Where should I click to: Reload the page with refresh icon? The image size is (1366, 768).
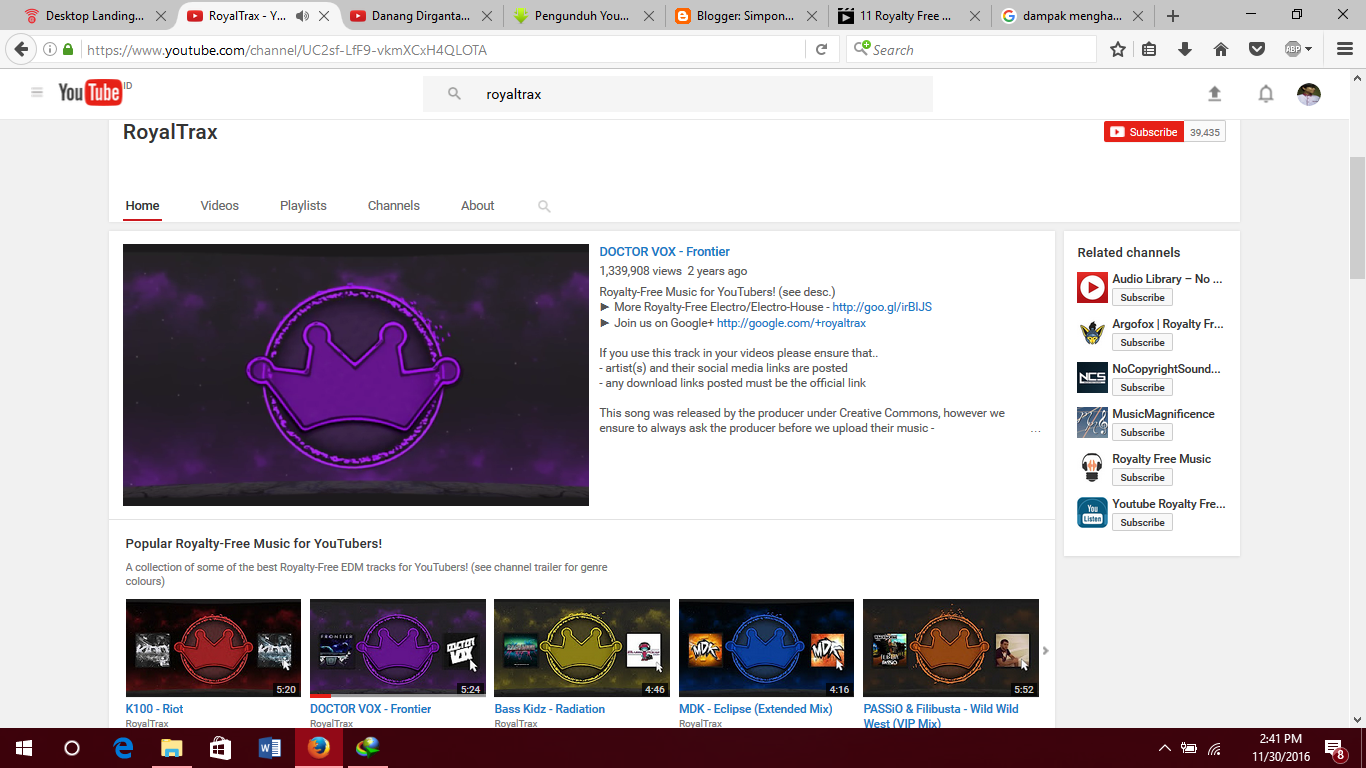[821, 49]
